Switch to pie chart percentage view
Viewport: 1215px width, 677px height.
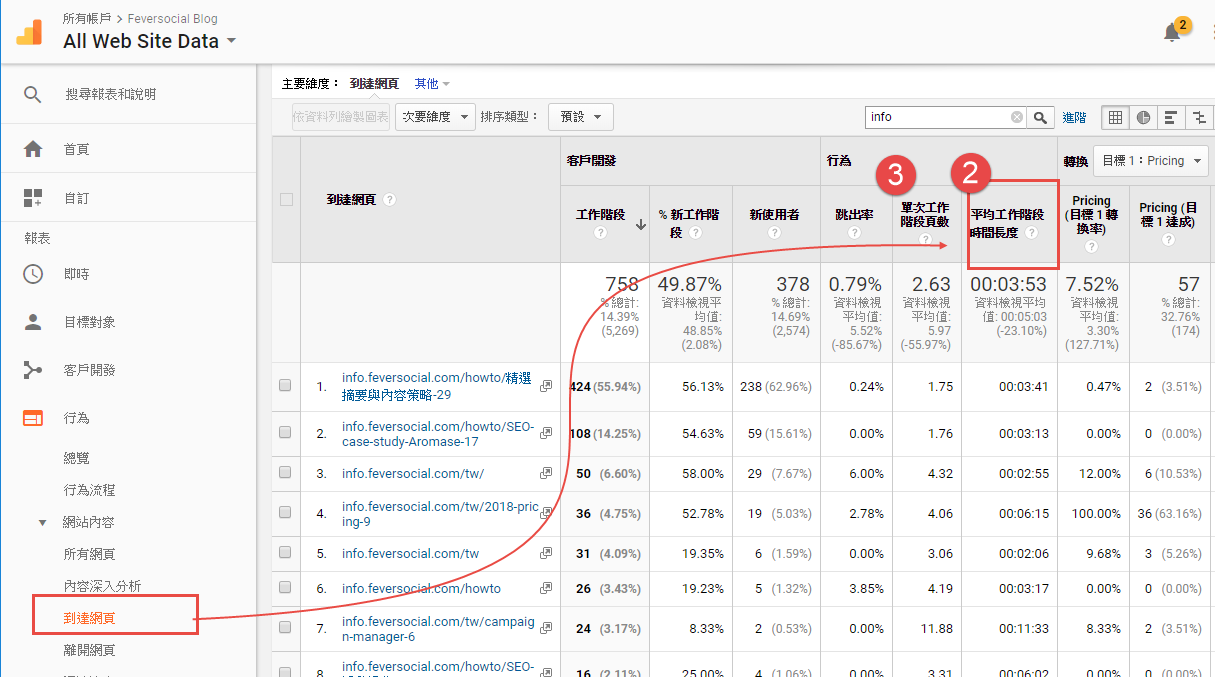(1142, 117)
